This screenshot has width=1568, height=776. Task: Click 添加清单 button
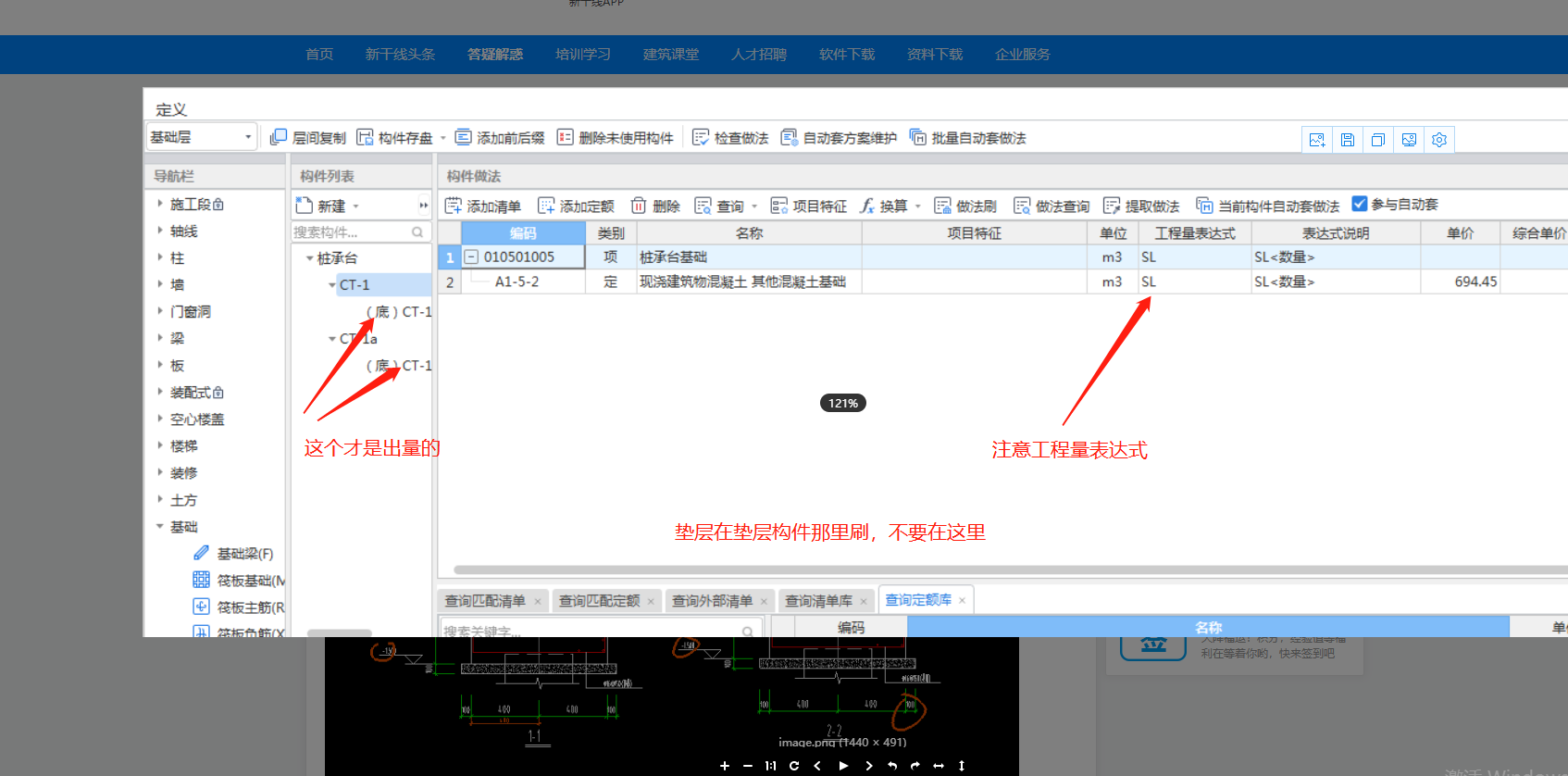click(x=483, y=206)
